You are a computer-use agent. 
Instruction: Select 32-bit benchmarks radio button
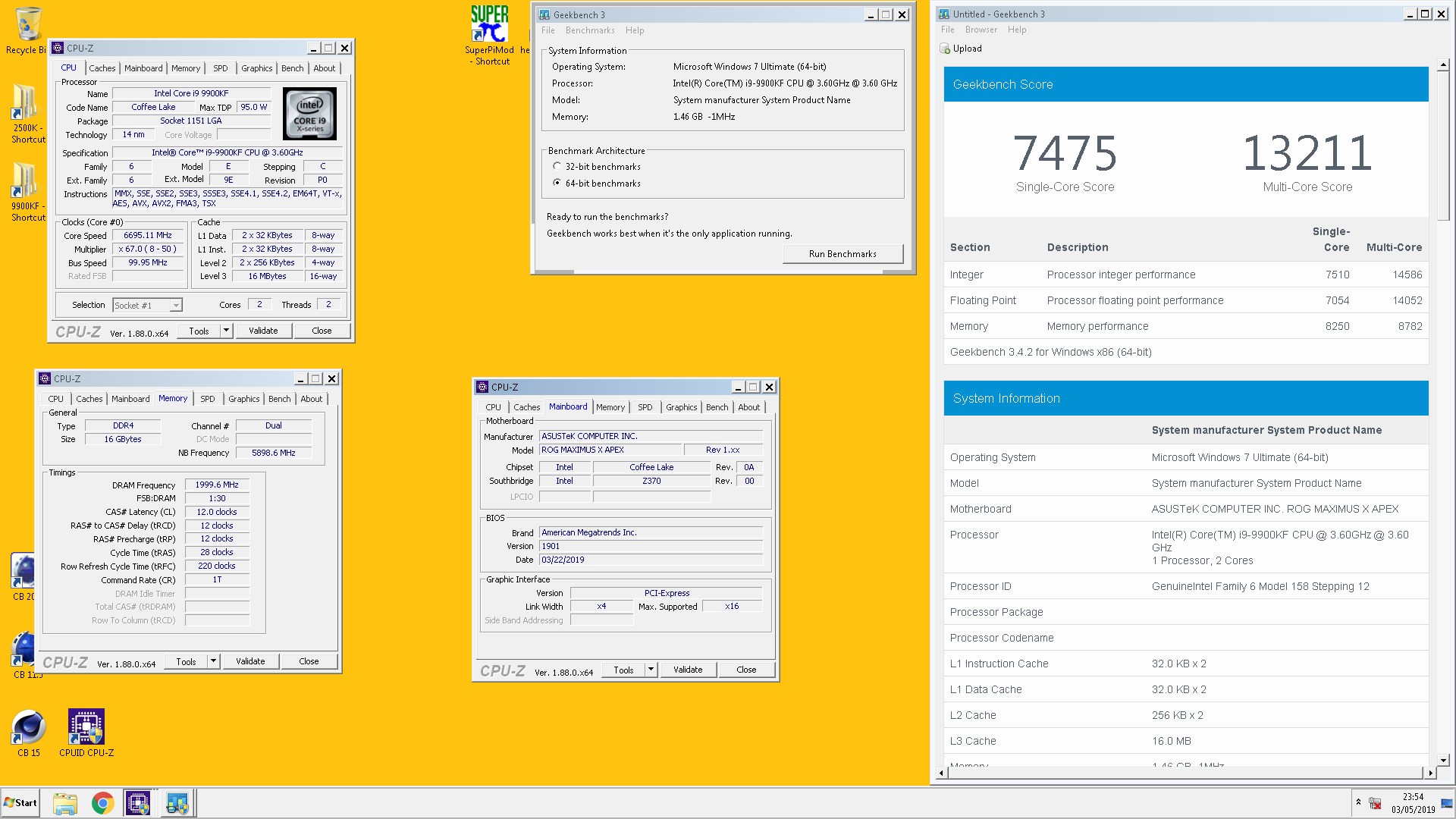click(557, 166)
